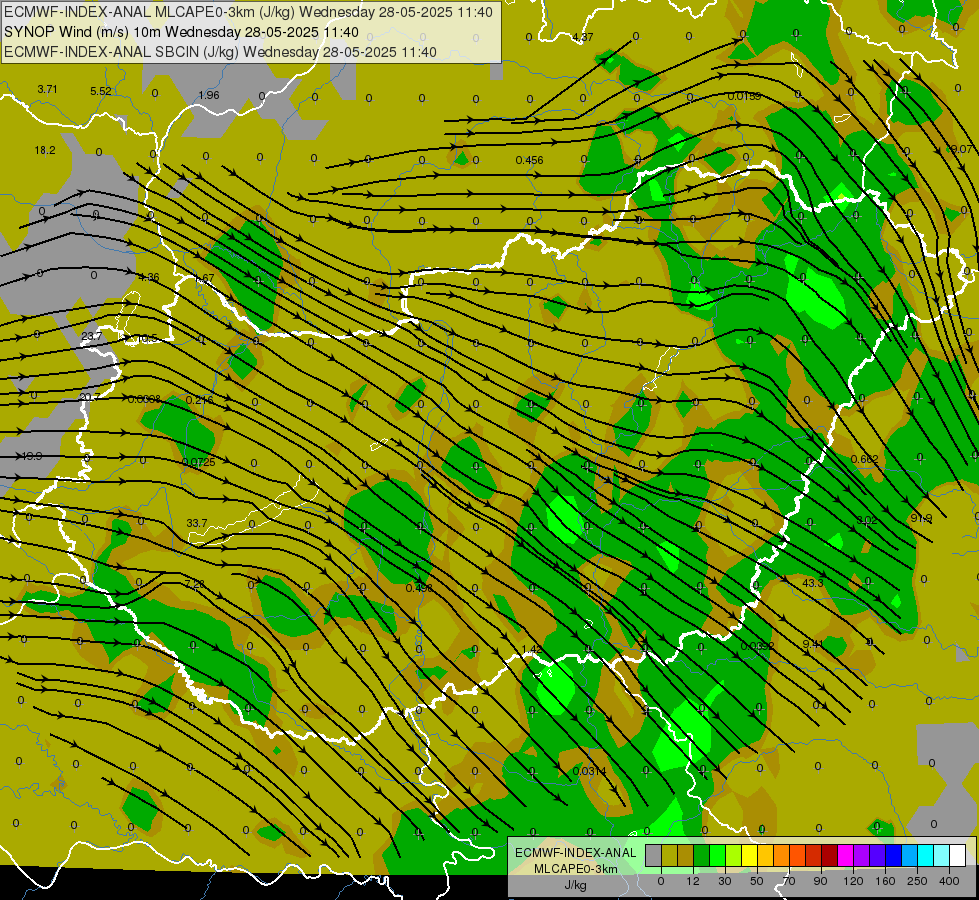Click the legend scale label 12

coord(693,881)
